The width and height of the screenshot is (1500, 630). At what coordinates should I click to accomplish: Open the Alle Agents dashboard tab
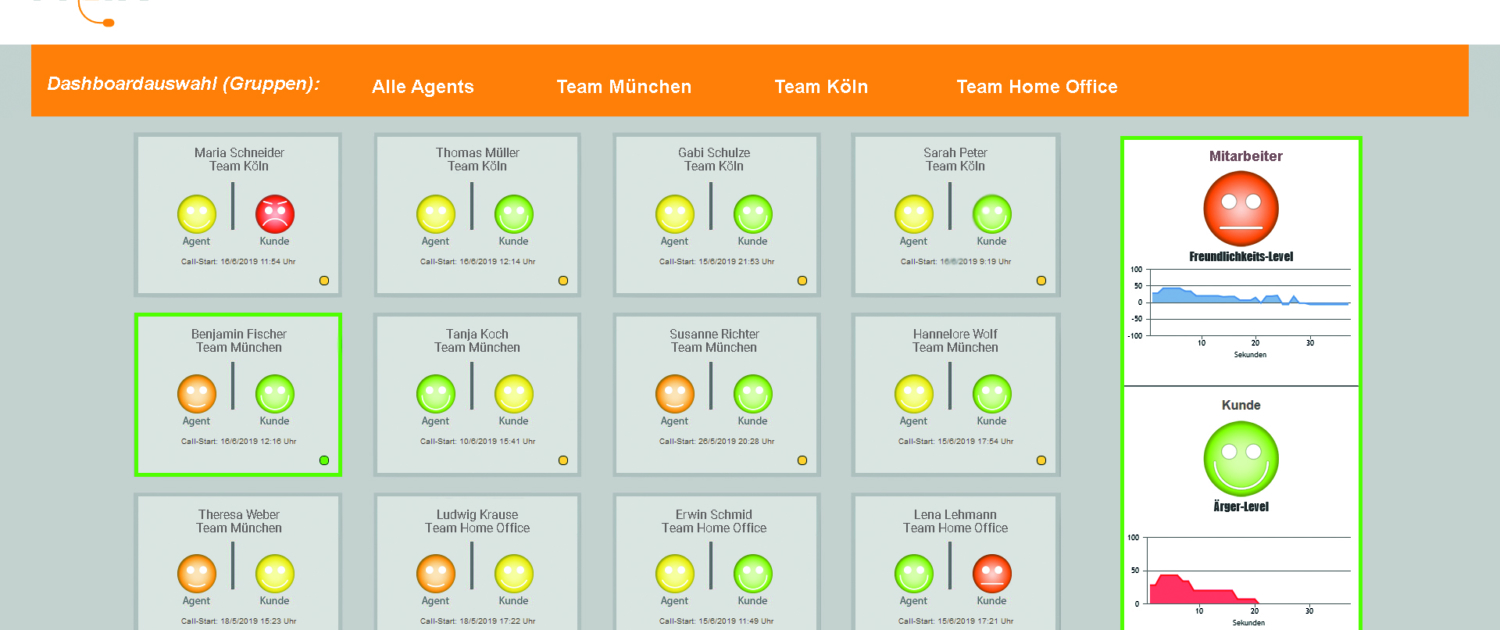coord(422,87)
